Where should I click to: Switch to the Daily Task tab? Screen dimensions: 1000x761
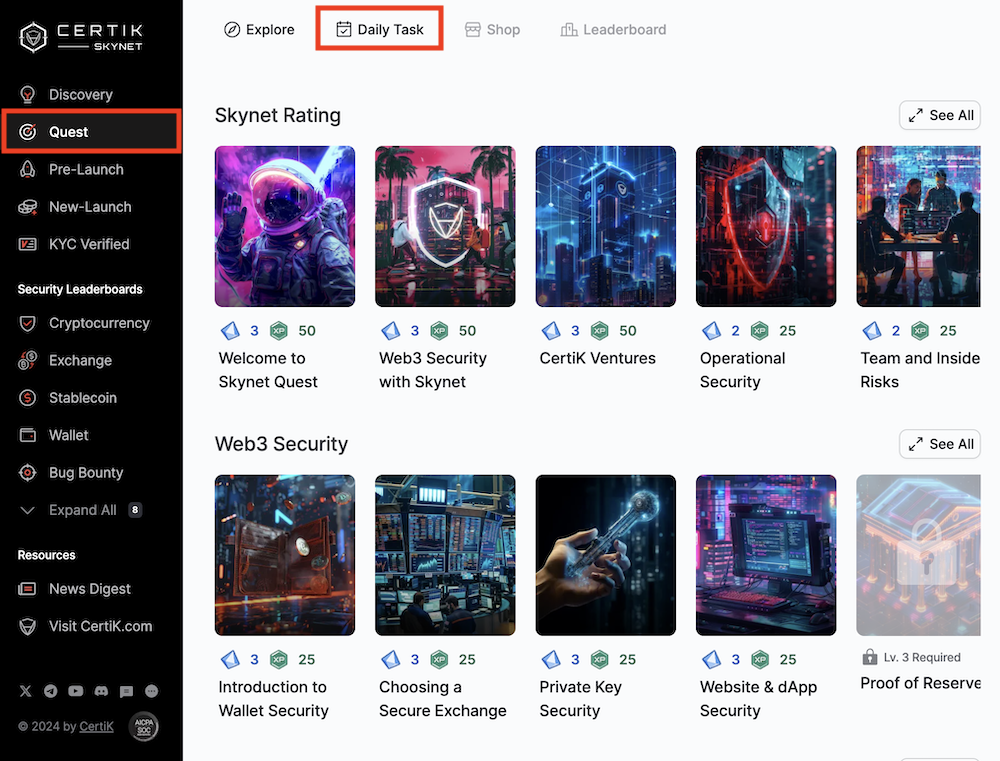click(380, 30)
